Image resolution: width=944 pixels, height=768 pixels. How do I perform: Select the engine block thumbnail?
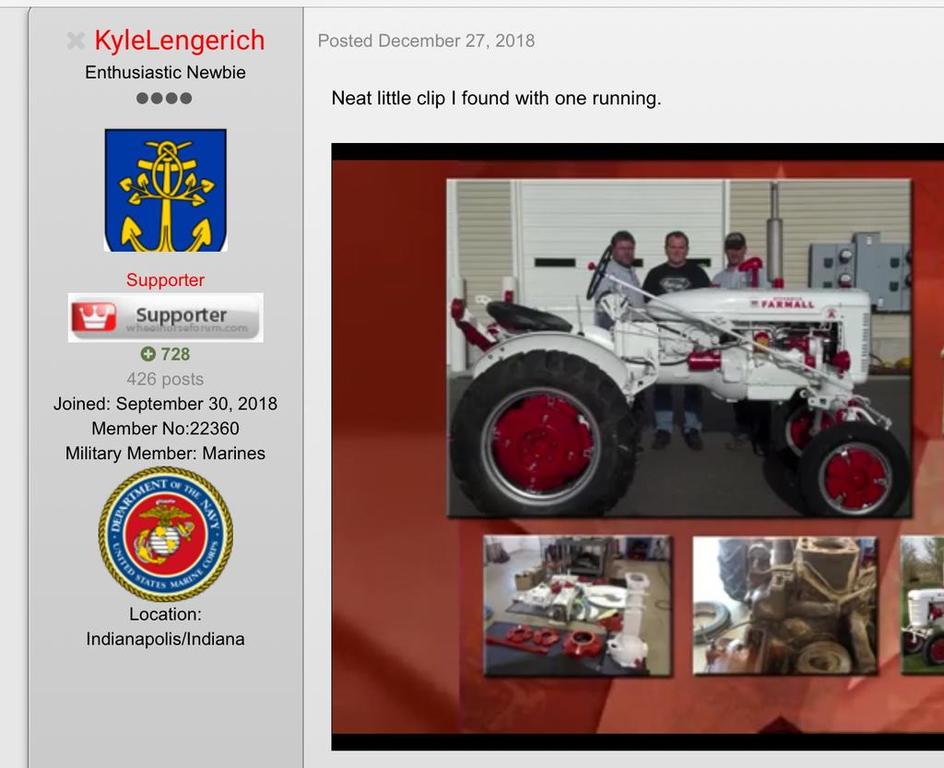click(785, 605)
